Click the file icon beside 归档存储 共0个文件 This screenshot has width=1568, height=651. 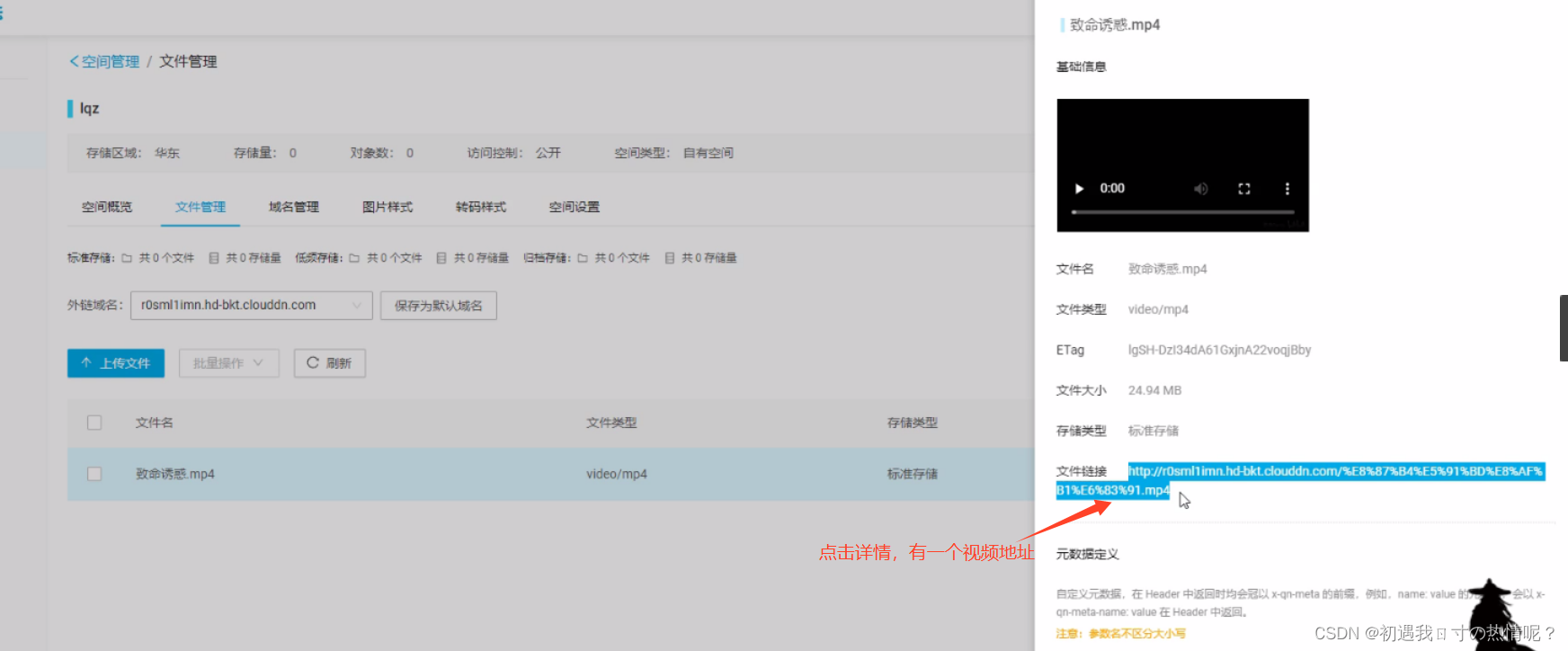click(583, 258)
